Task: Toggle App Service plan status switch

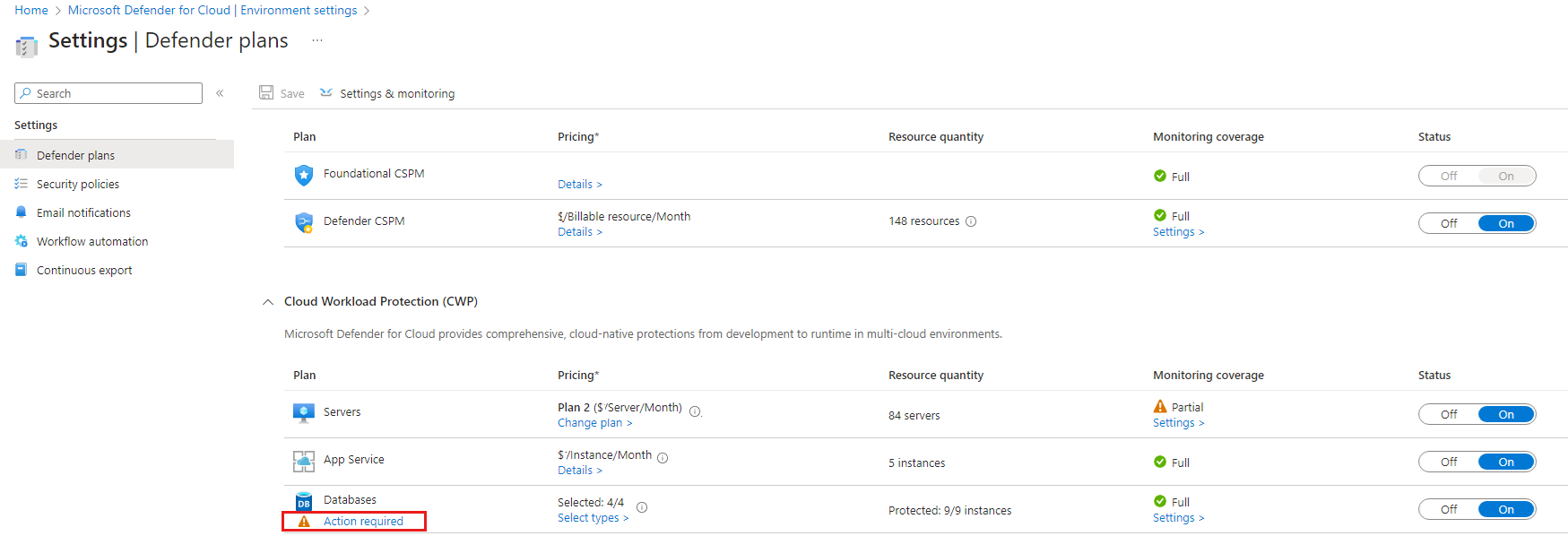Action: 1477,462
